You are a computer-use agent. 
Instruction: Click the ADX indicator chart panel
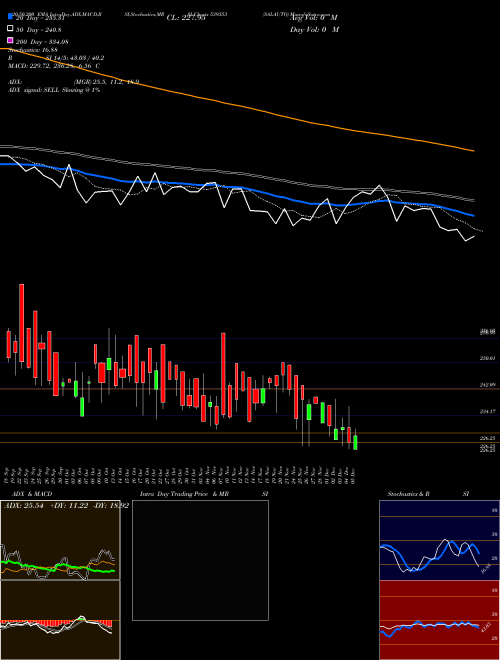(x=60, y=540)
